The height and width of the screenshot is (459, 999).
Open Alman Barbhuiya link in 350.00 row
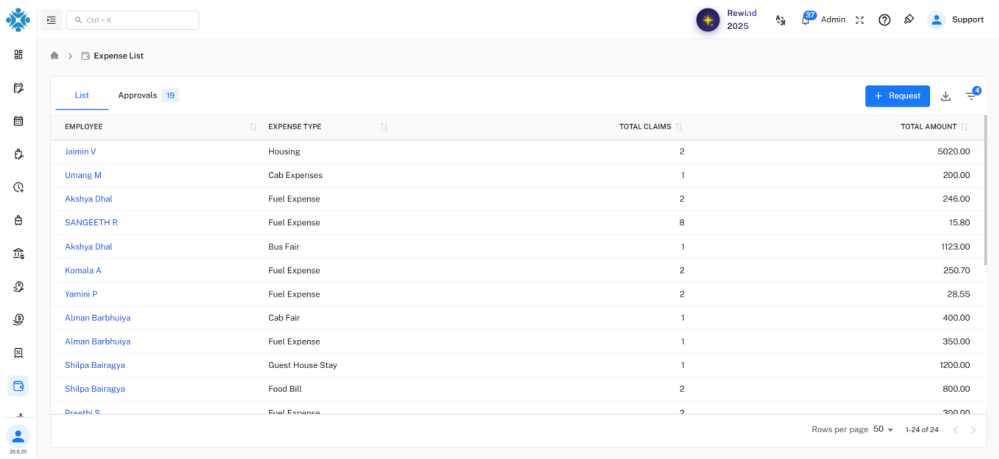point(97,342)
